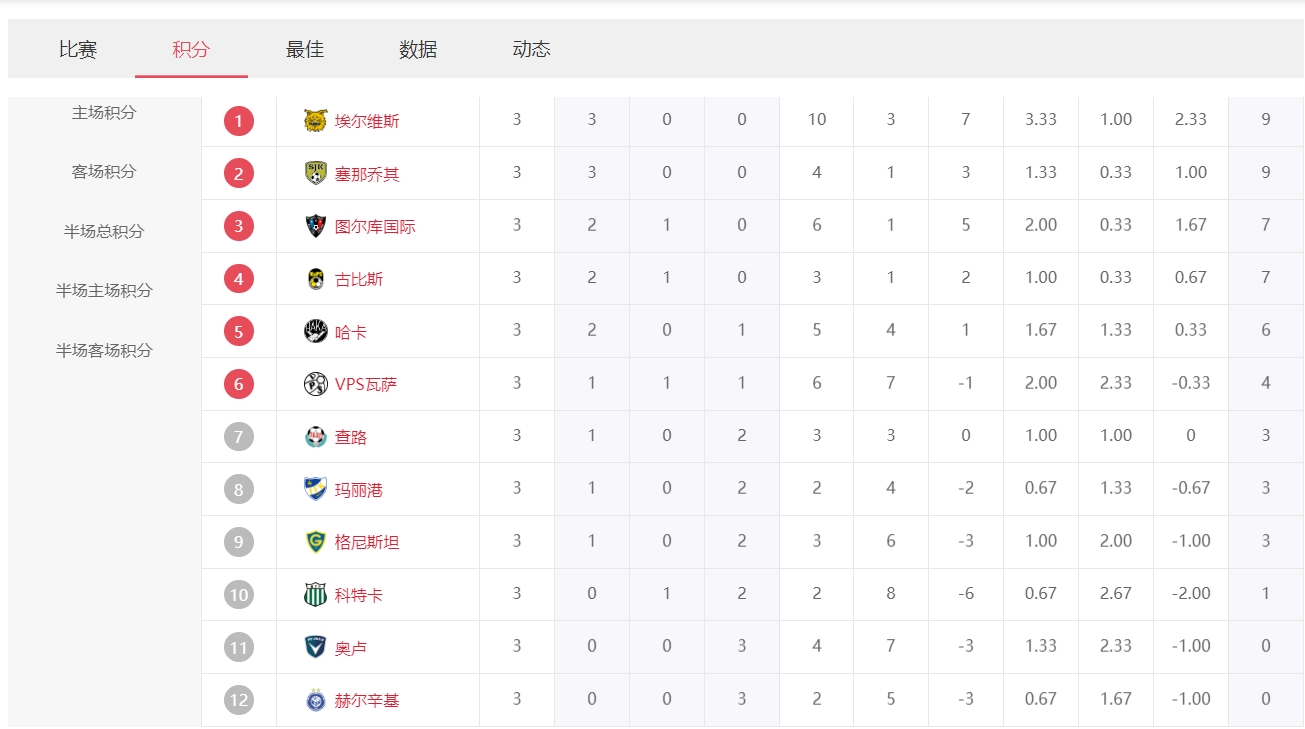Choose 半场客场积分 in the sidebar

[x=104, y=350]
